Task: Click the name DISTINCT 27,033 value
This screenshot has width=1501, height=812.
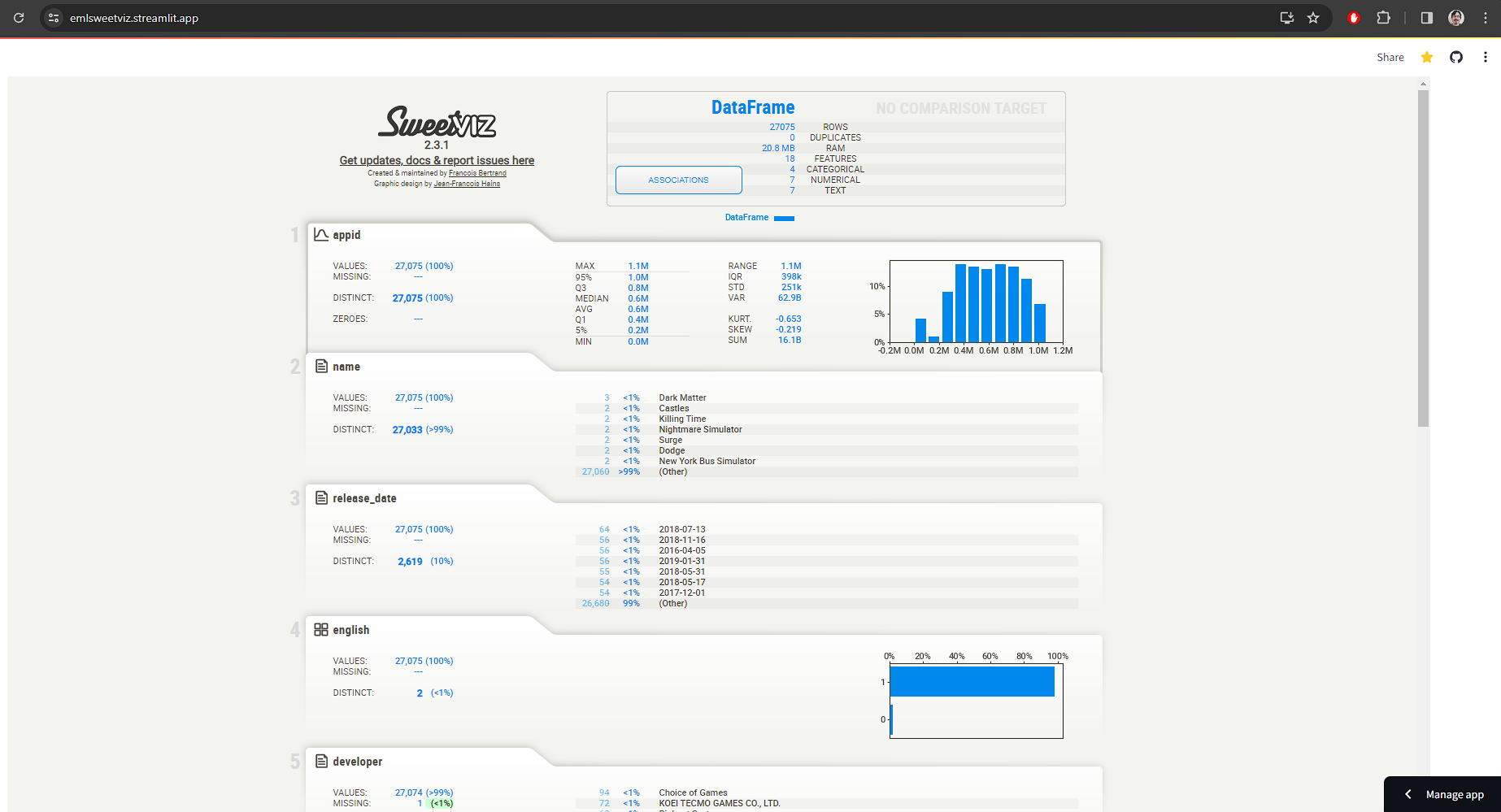Action: (x=407, y=430)
